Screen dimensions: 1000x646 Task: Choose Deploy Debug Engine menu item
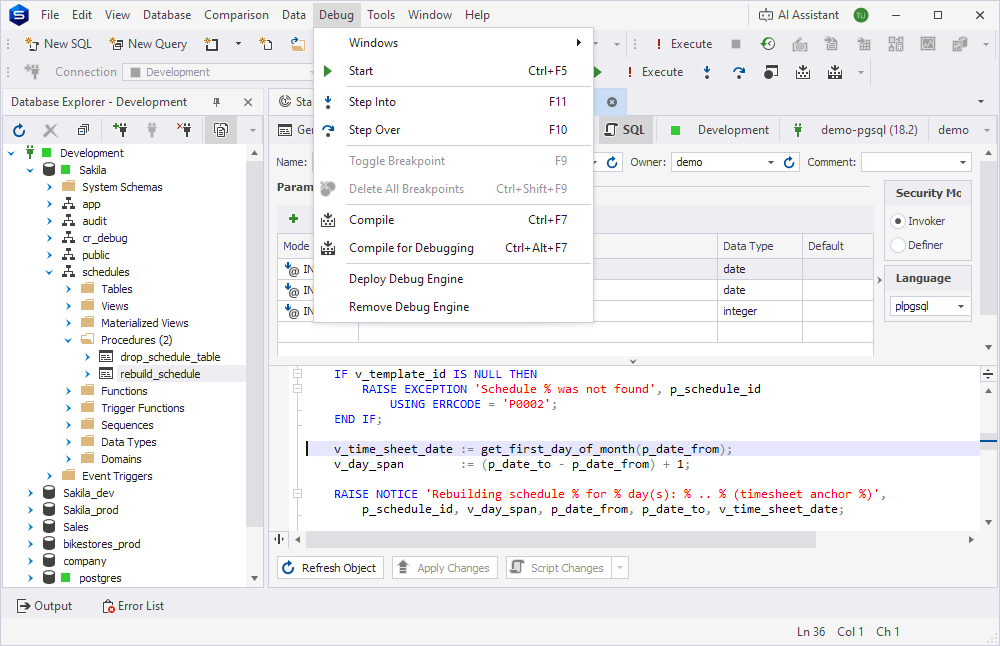coord(454,279)
